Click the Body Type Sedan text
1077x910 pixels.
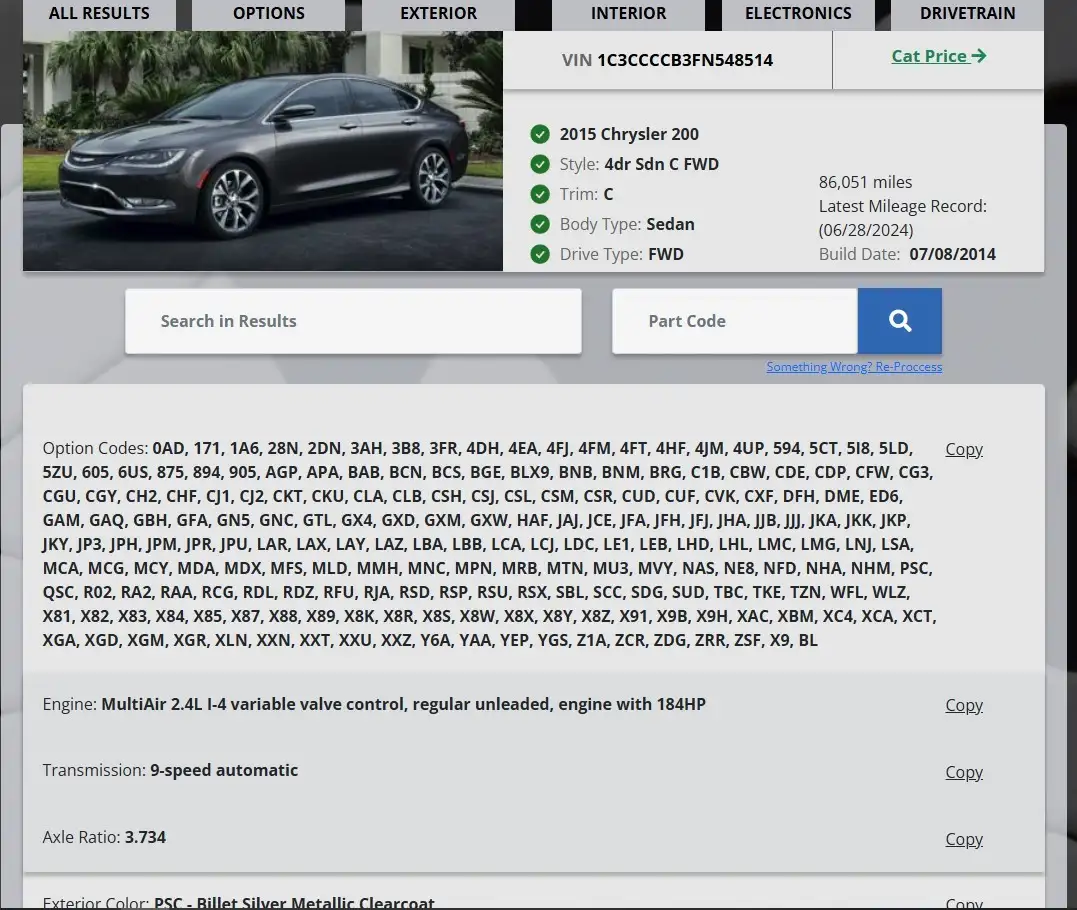point(670,224)
